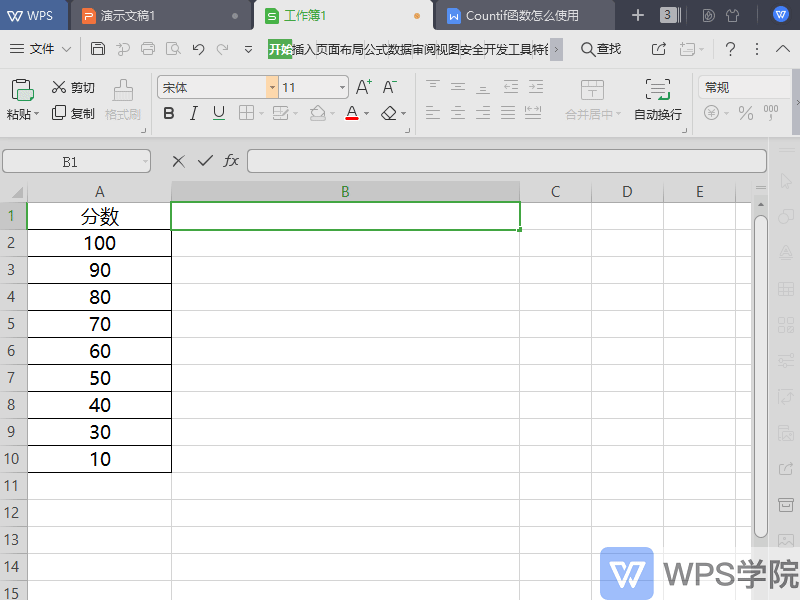
Task: Align text to bottom
Action: tap(483, 87)
